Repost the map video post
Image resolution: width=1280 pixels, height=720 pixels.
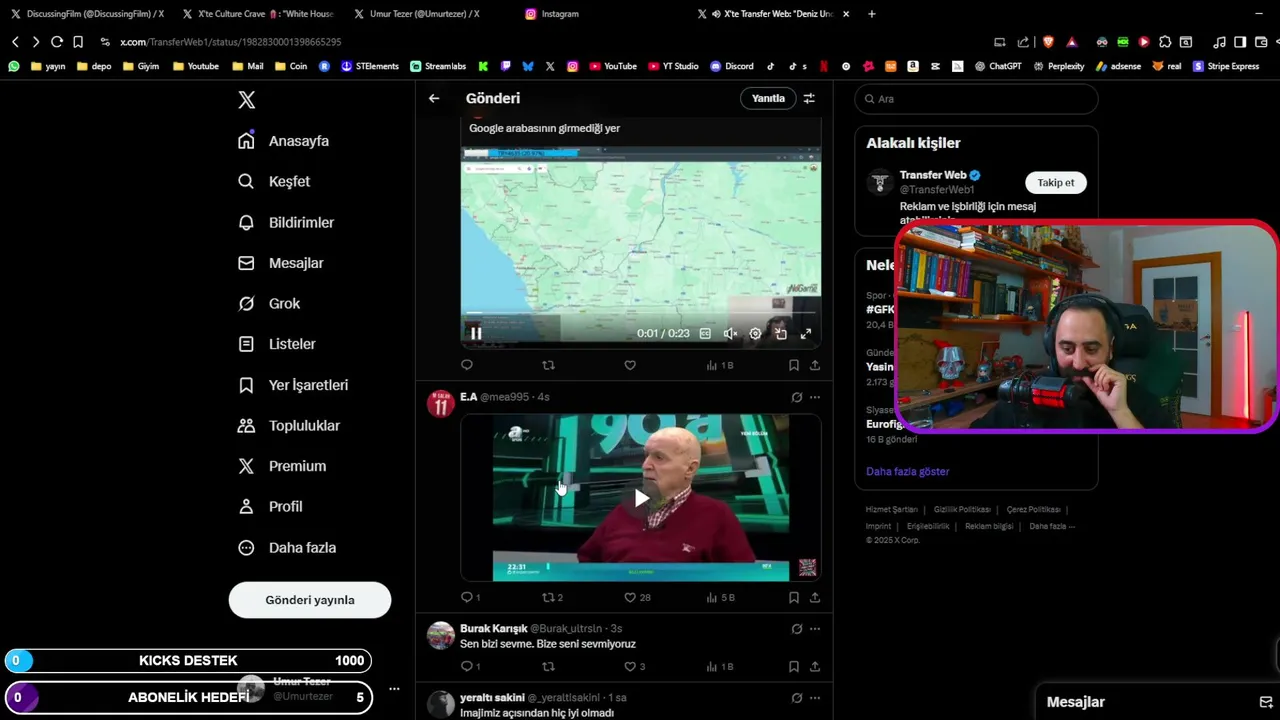tap(548, 365)
